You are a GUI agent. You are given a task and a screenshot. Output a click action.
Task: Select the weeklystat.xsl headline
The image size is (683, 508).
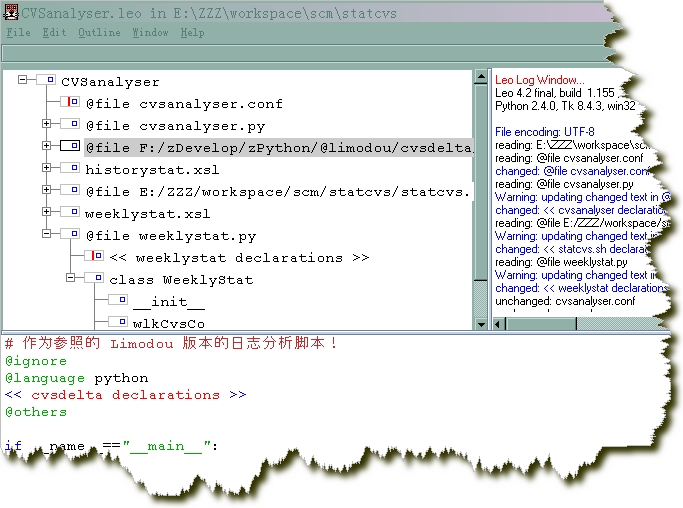tap(147, 214)
